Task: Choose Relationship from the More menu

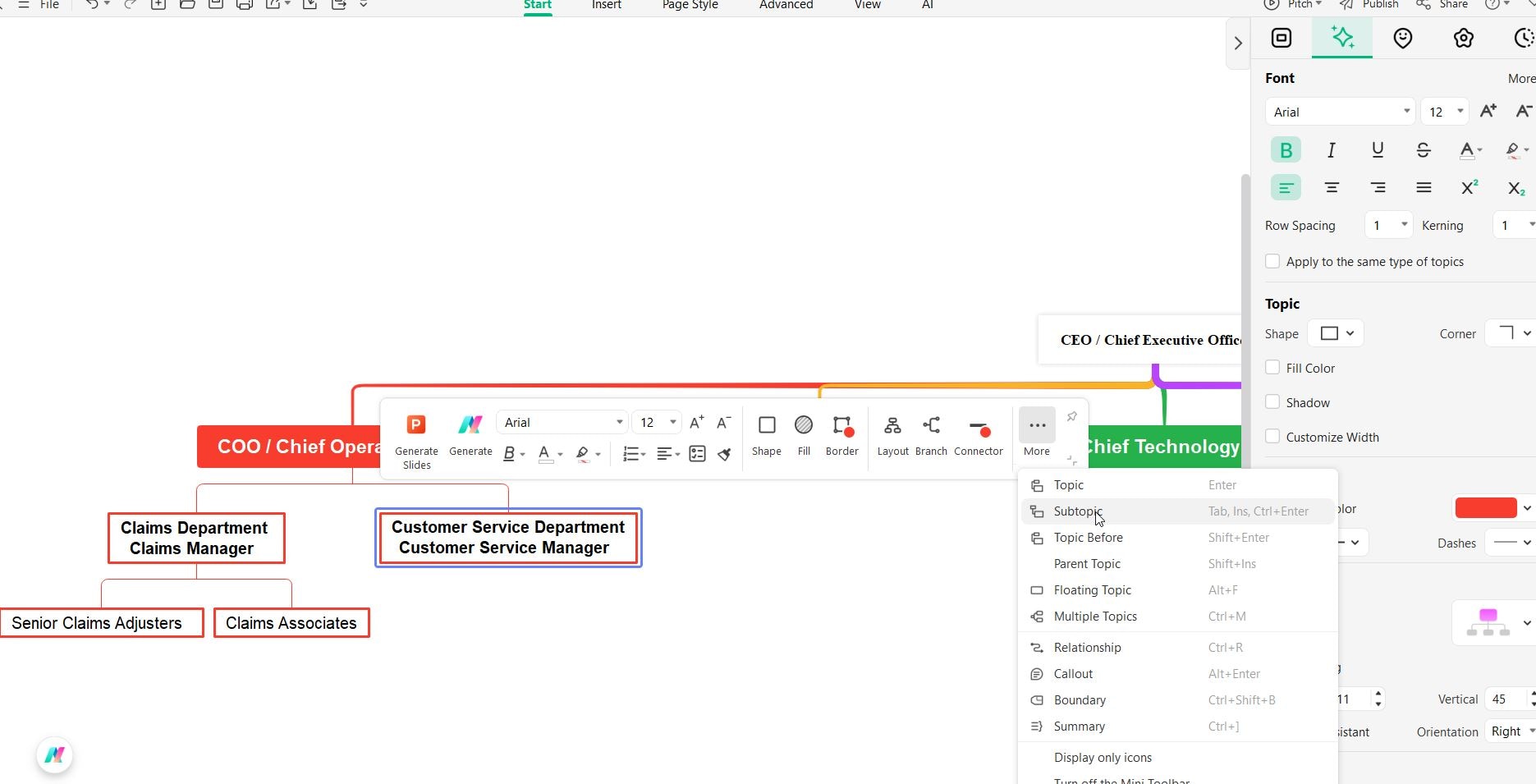Action: (1177, 648)
